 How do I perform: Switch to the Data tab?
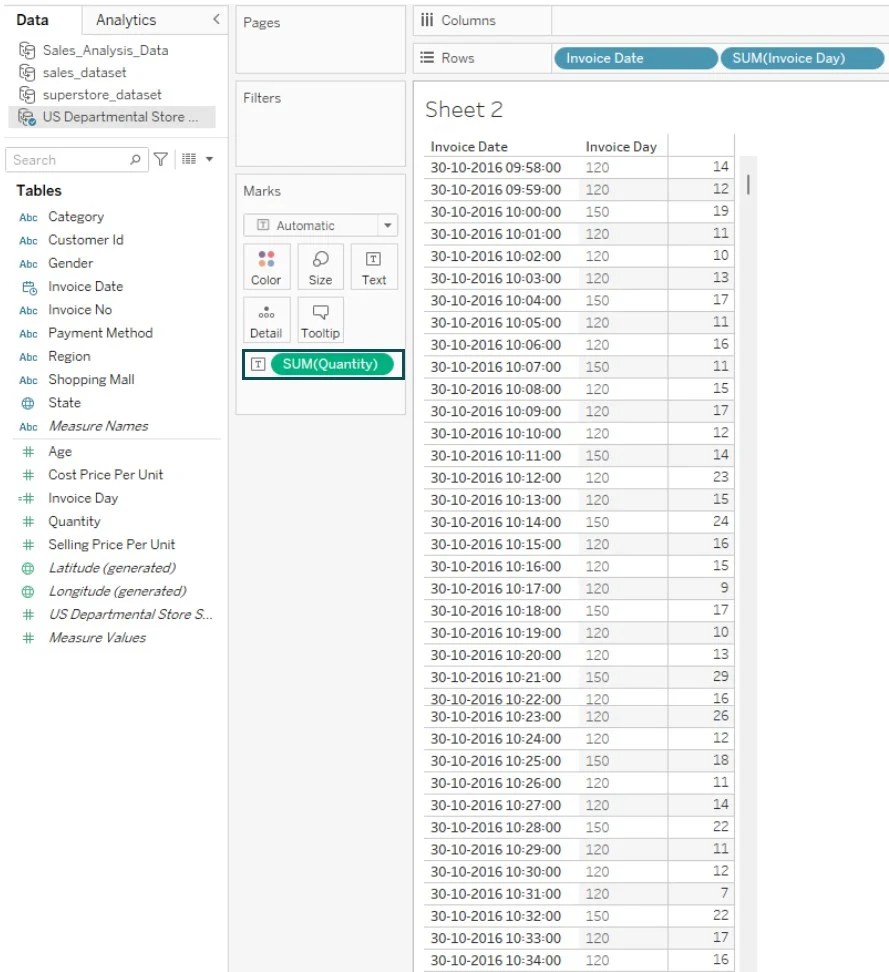32,20
